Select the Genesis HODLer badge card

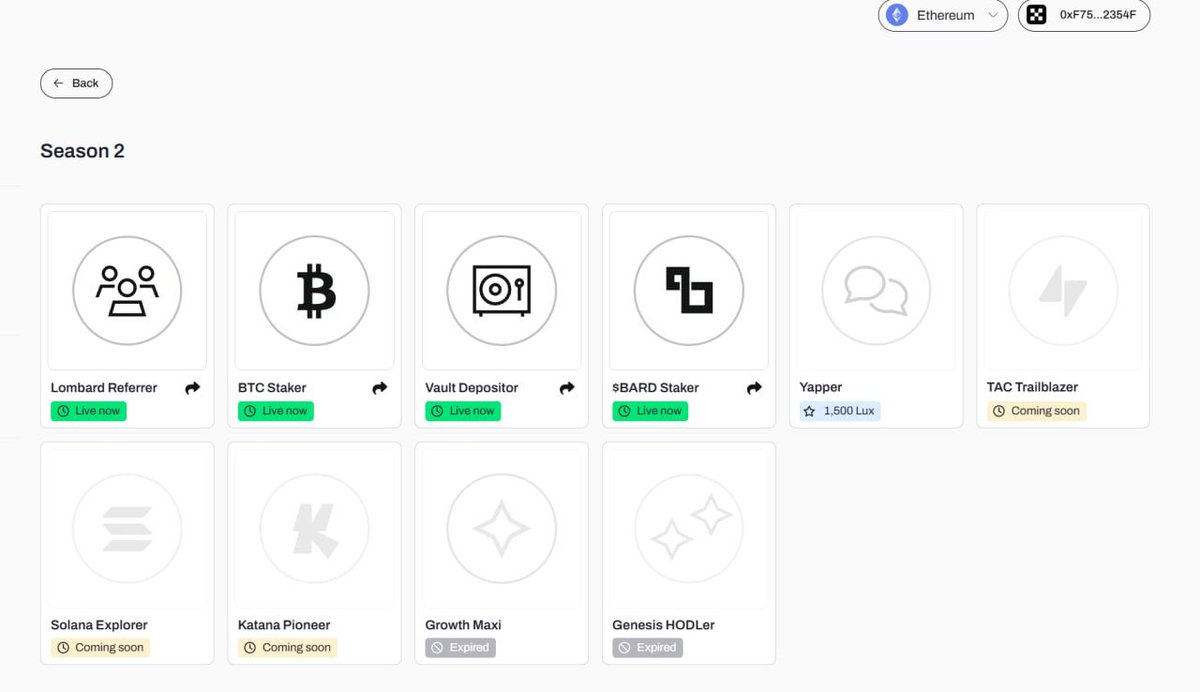689,553
